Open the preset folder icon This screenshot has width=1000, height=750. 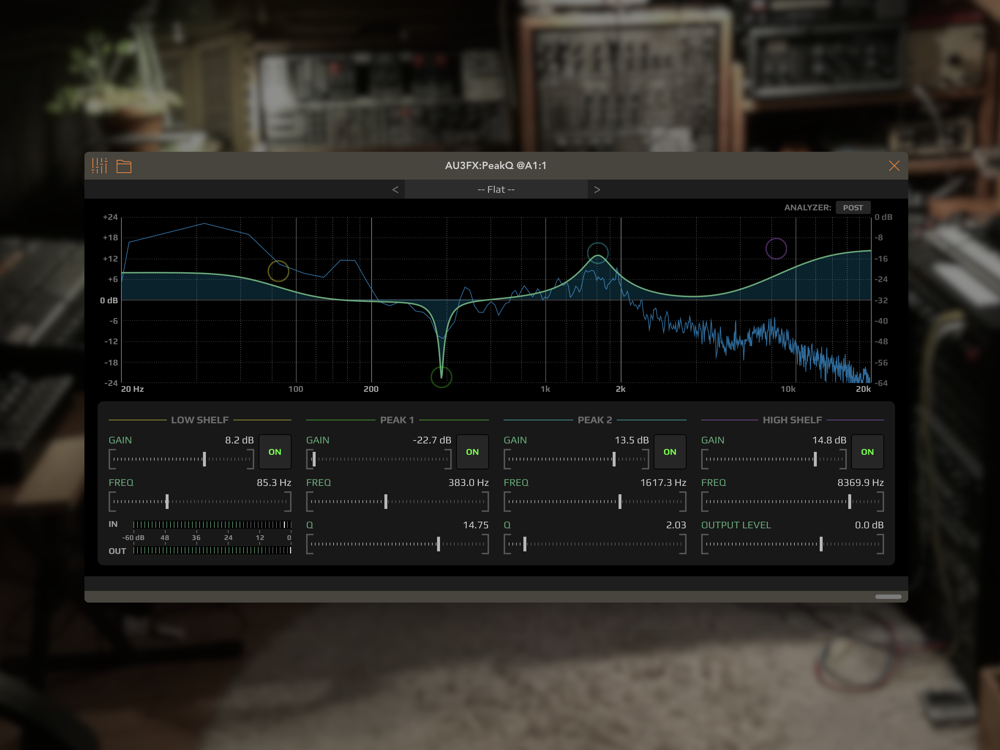[124, 166]
